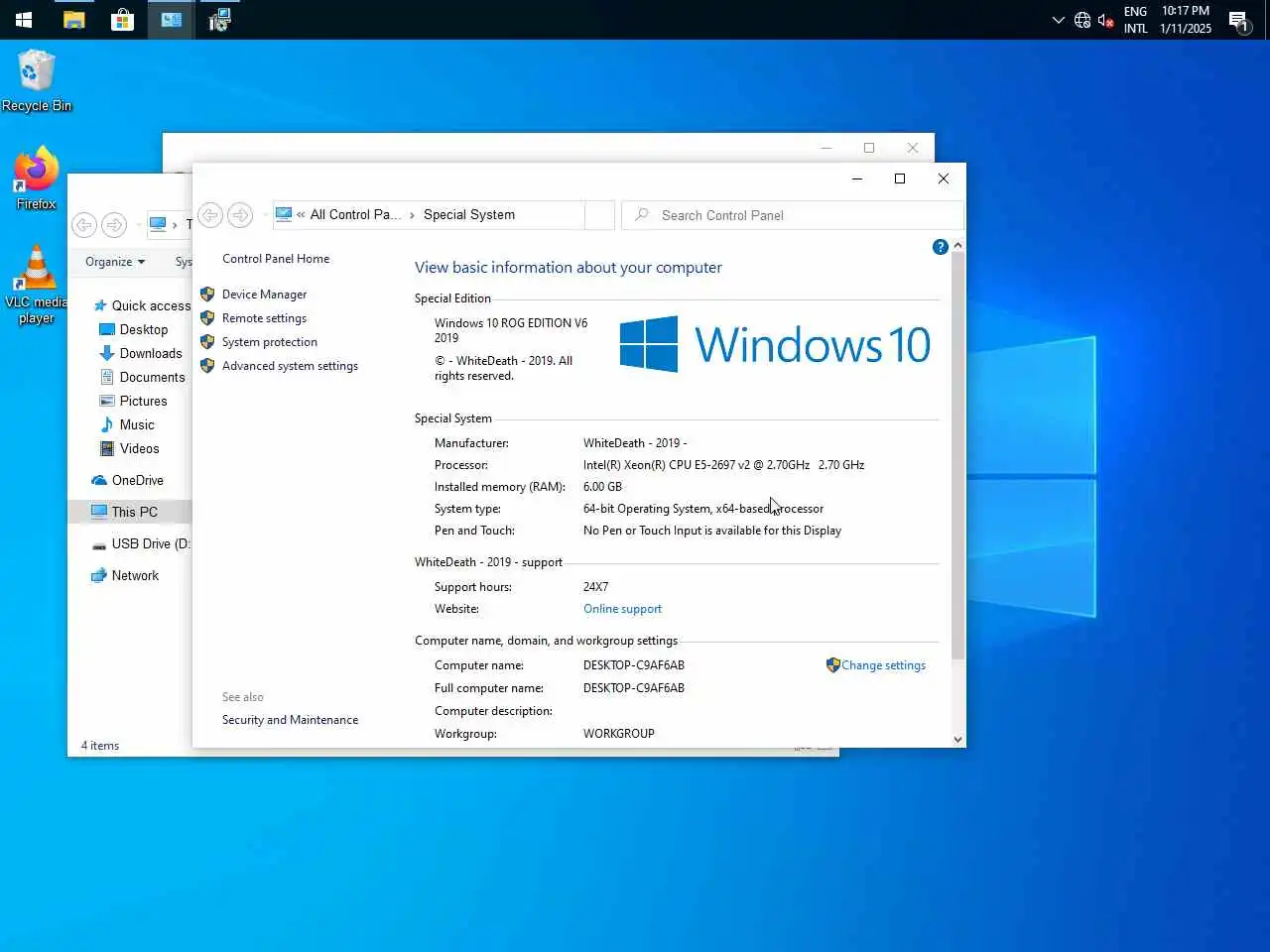
Task: Click the Firefox desktop shortcut
Action: (x=37, y=178)
